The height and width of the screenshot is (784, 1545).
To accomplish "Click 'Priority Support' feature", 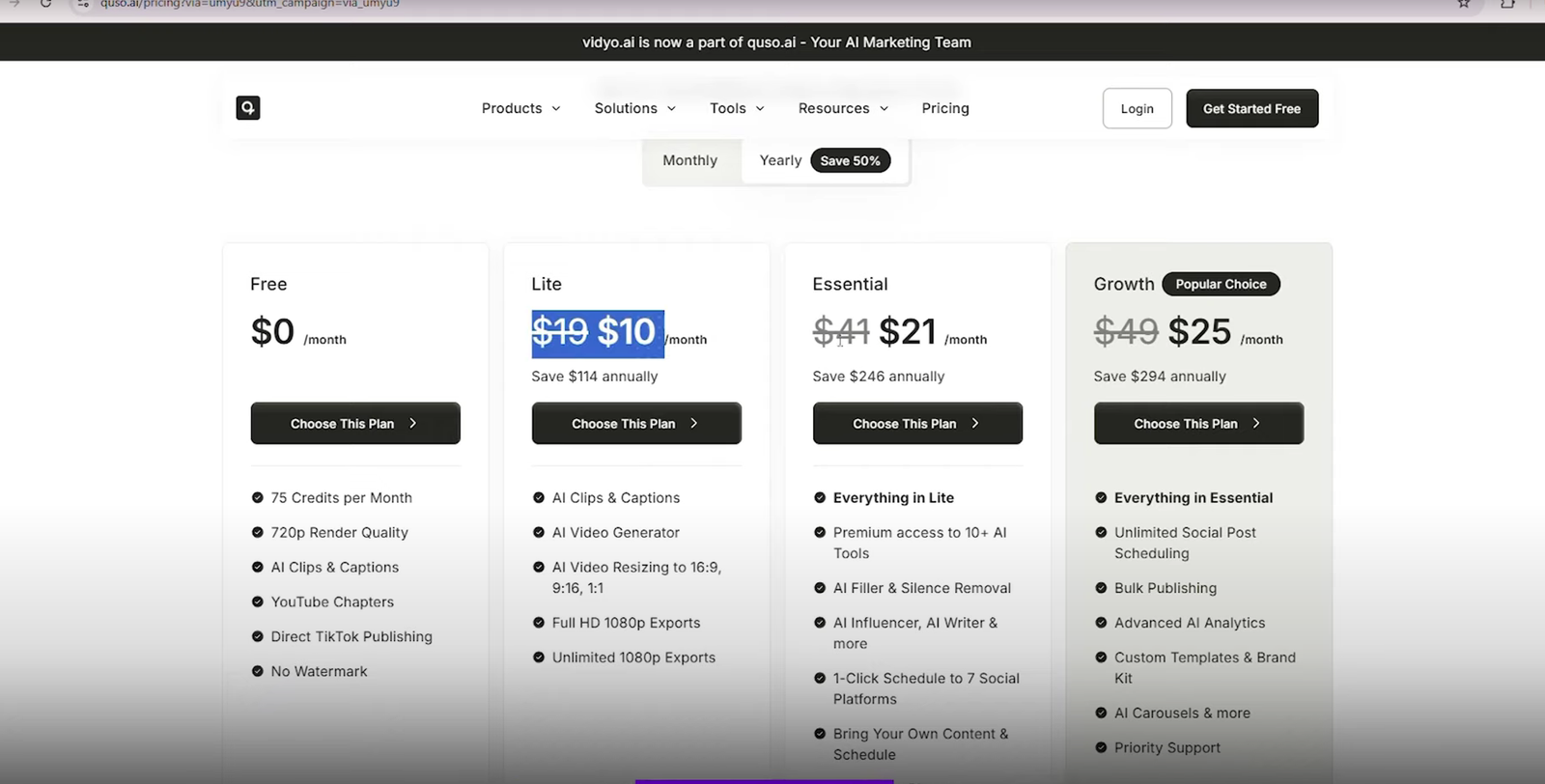I will pos(1167,748).
